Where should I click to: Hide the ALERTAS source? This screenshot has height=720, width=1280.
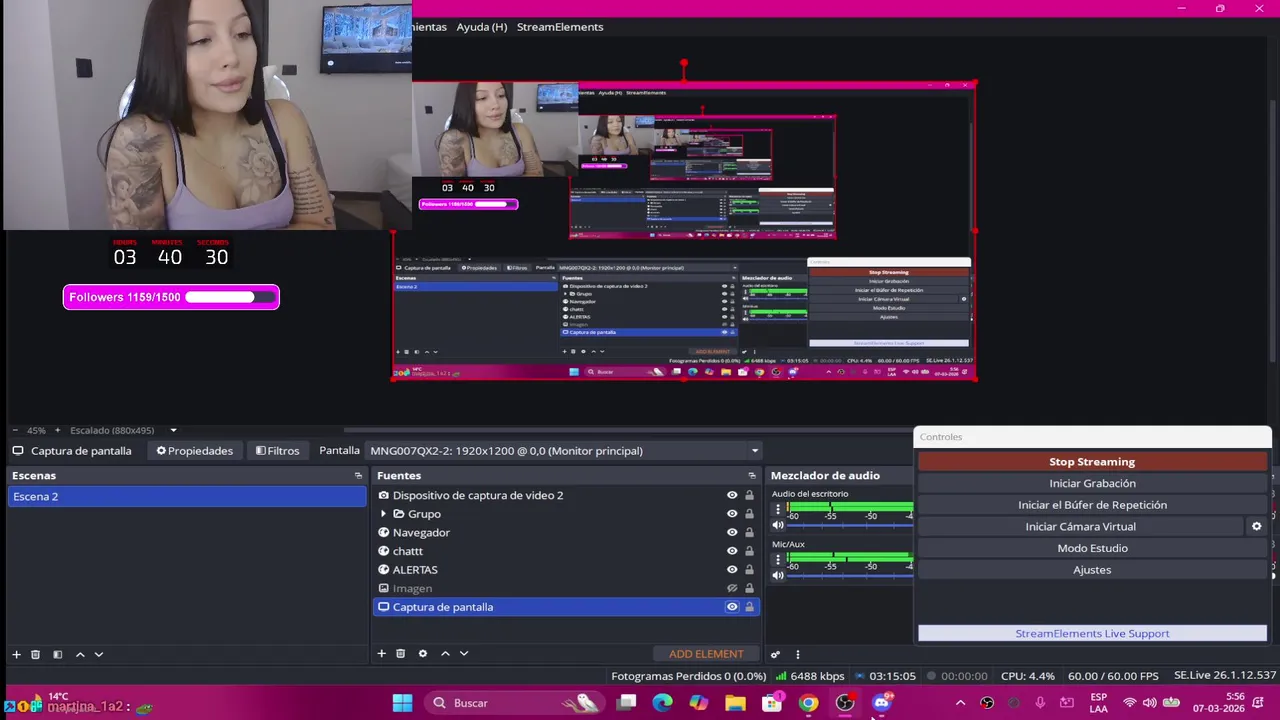[732, 570]
